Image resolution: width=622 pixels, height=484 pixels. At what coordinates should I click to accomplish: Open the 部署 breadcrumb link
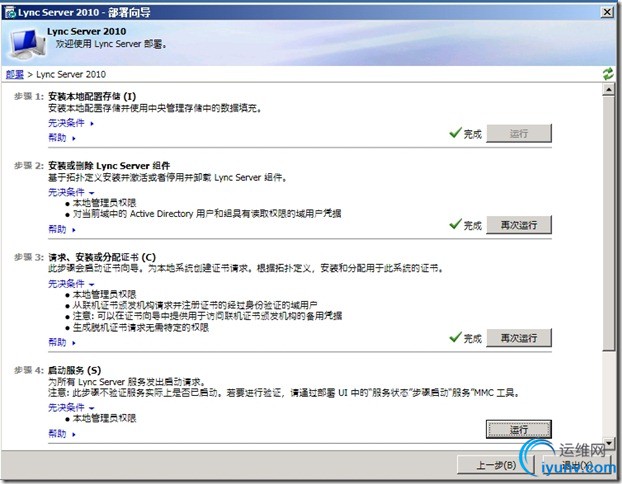15,74
